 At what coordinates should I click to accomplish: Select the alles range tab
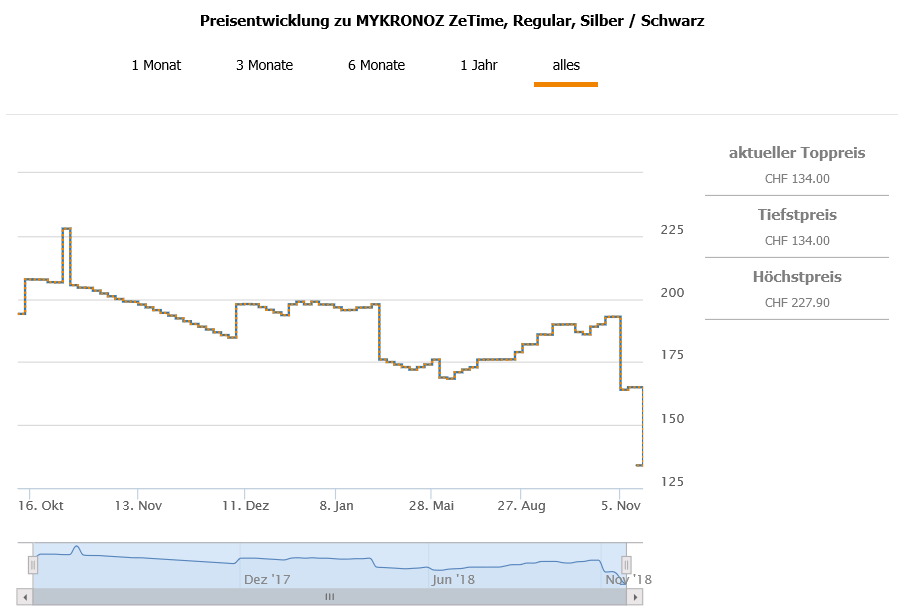566,65
